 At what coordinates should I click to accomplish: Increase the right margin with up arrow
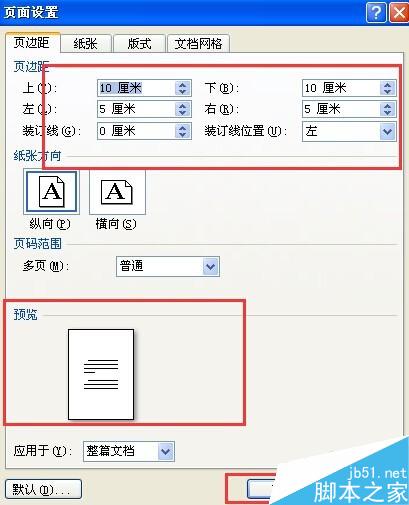(387, 106)
